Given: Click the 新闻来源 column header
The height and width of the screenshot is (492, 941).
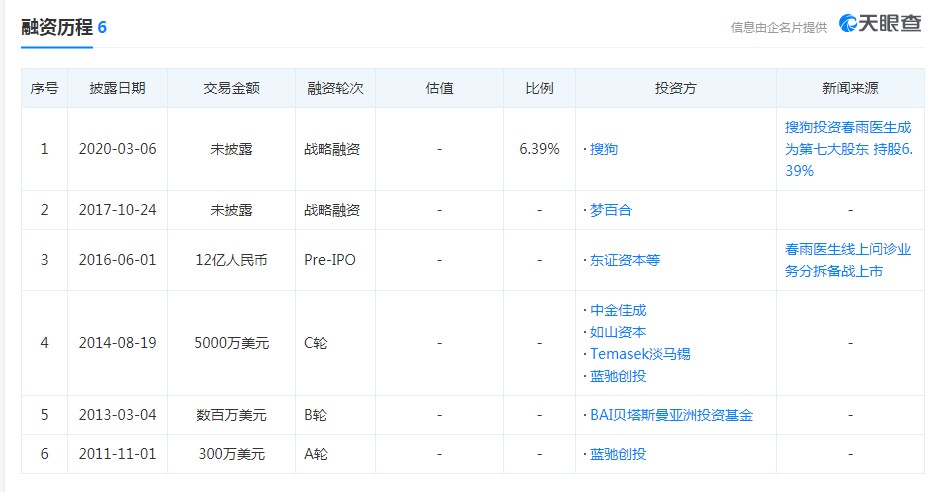Looking at the screenshot, I should coord(850,88).
